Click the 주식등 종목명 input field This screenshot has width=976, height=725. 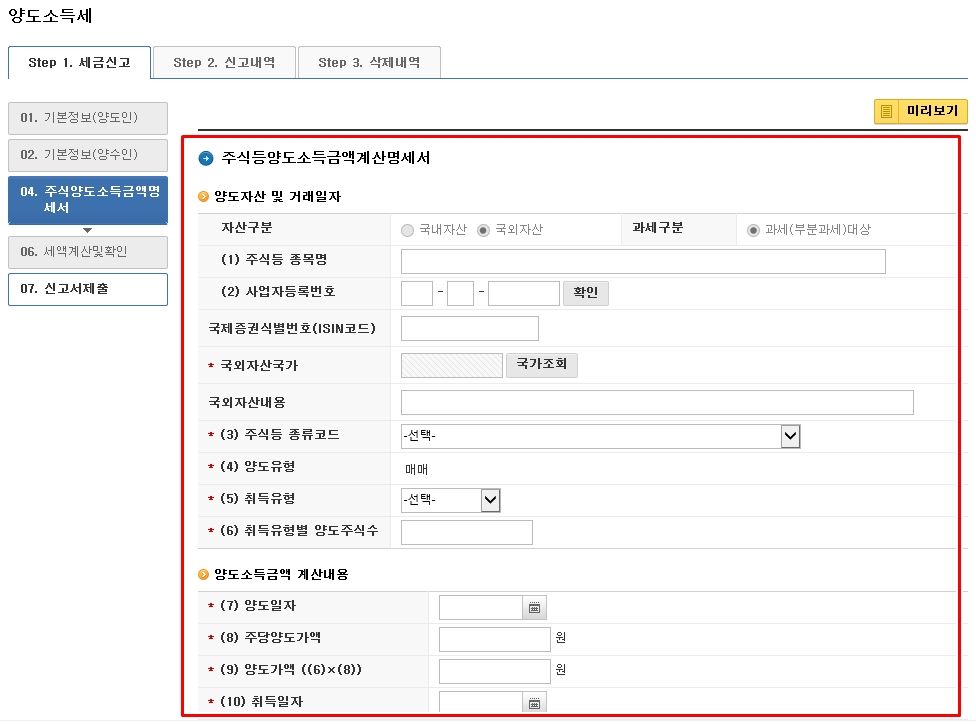pos(643,261)
